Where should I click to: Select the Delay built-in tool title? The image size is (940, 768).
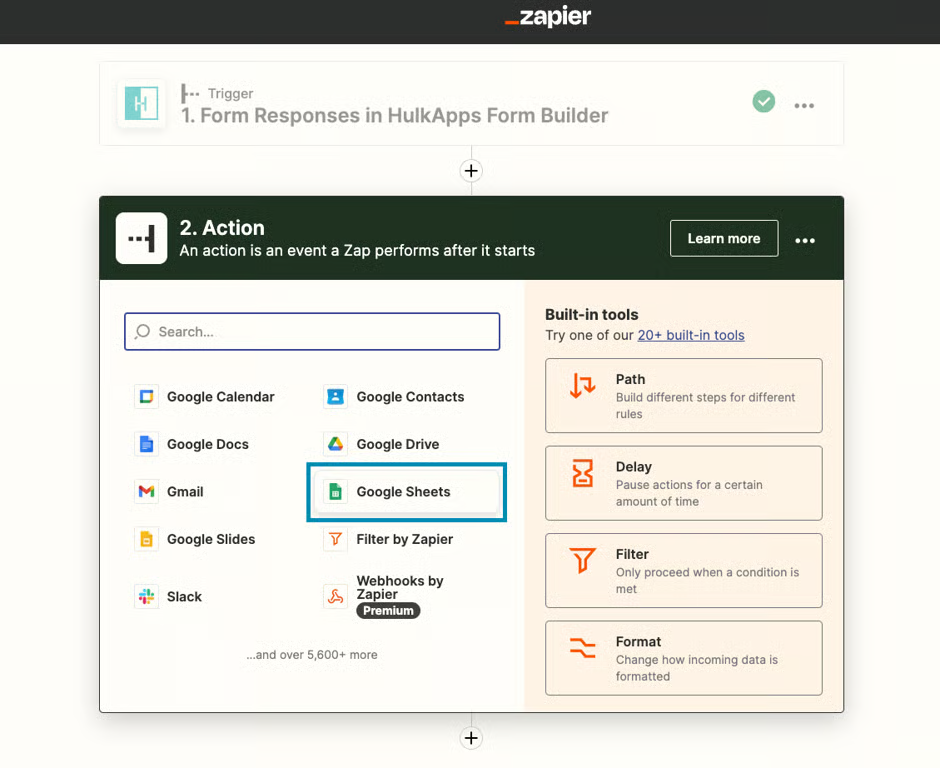click(x=634, y=467)
